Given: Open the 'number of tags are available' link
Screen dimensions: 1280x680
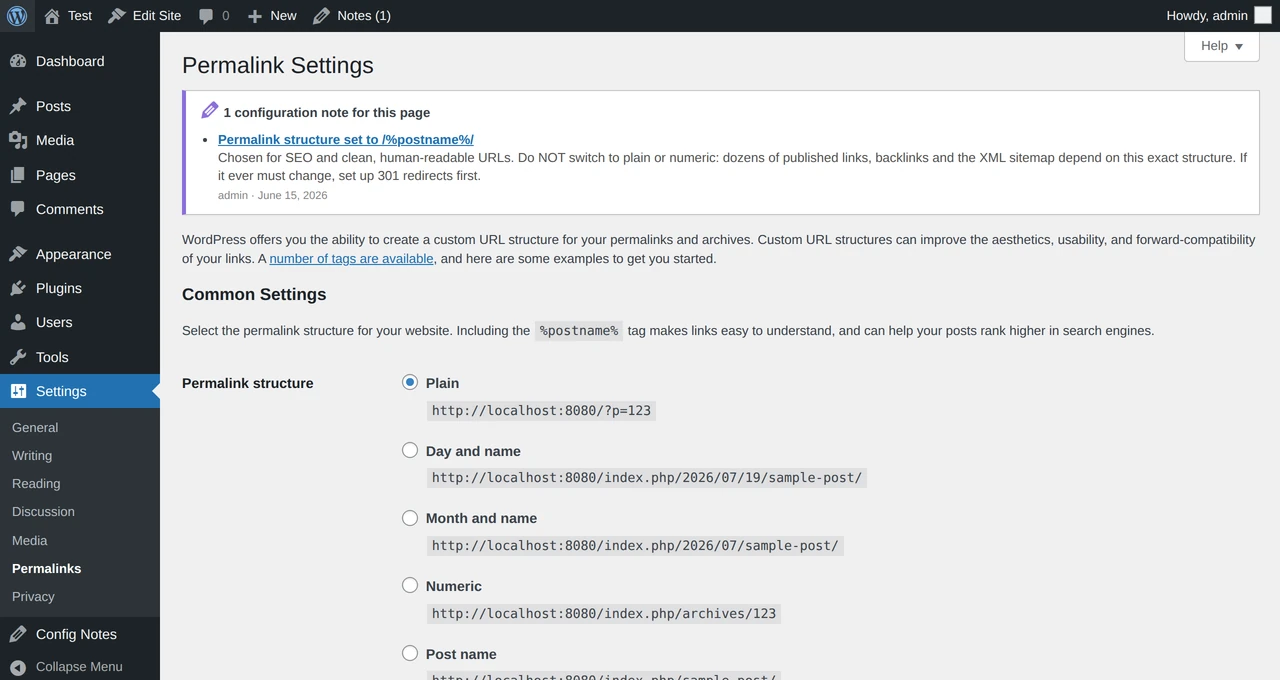Looking at the screenshot, I should coord(351,258).
